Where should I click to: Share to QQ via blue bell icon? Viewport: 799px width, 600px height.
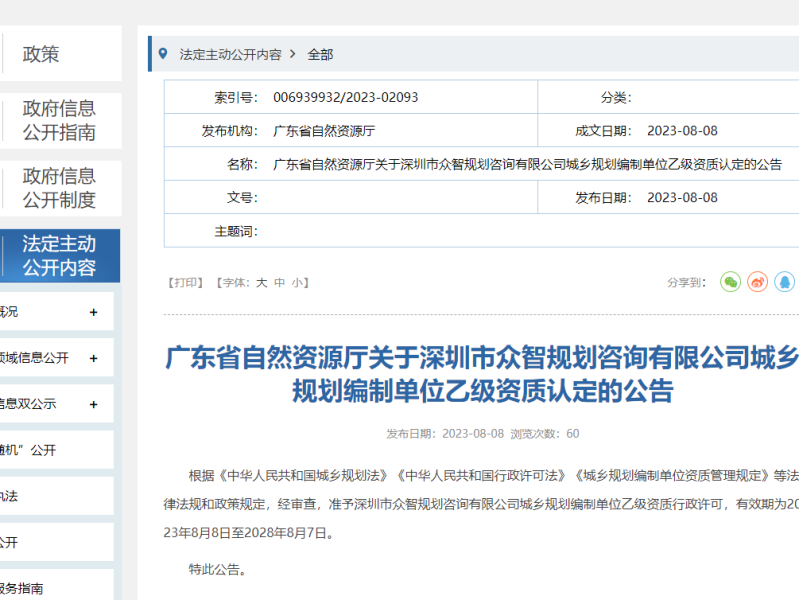784,282
